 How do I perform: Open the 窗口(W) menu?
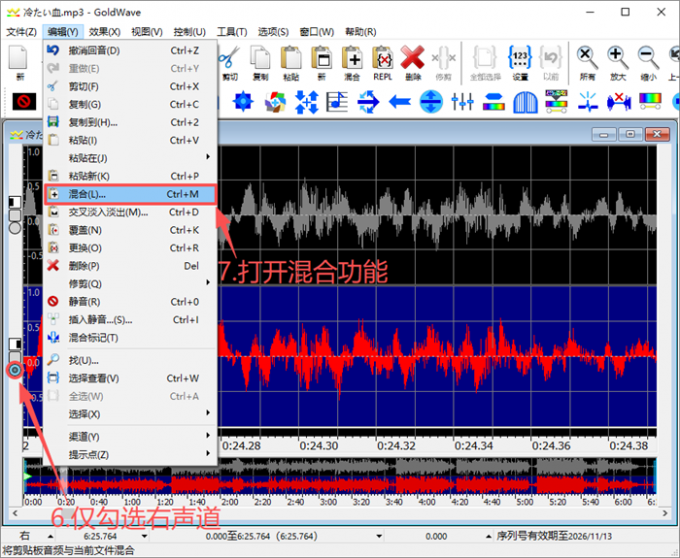(317, 32)
